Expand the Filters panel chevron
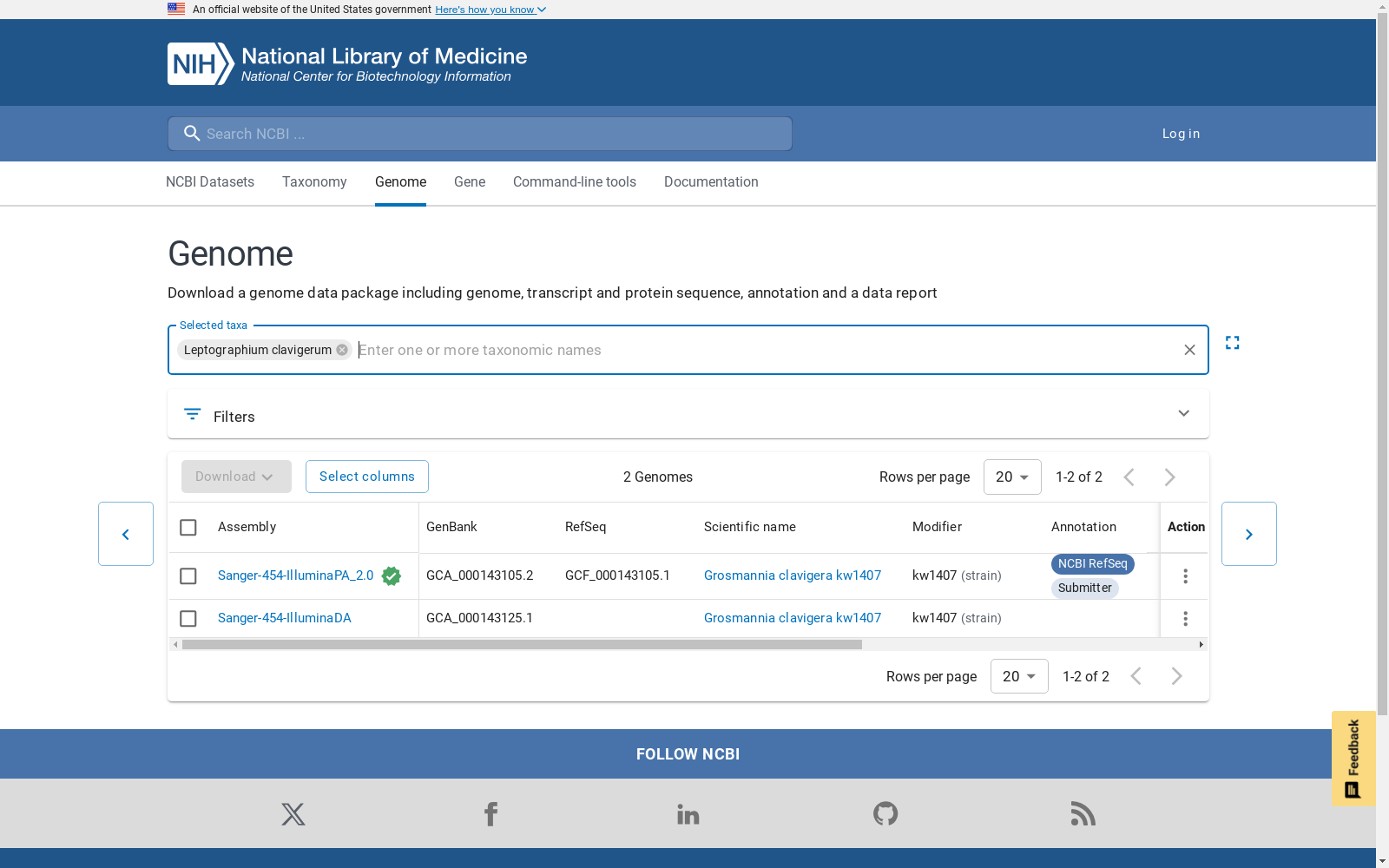 click(1183, 413)
